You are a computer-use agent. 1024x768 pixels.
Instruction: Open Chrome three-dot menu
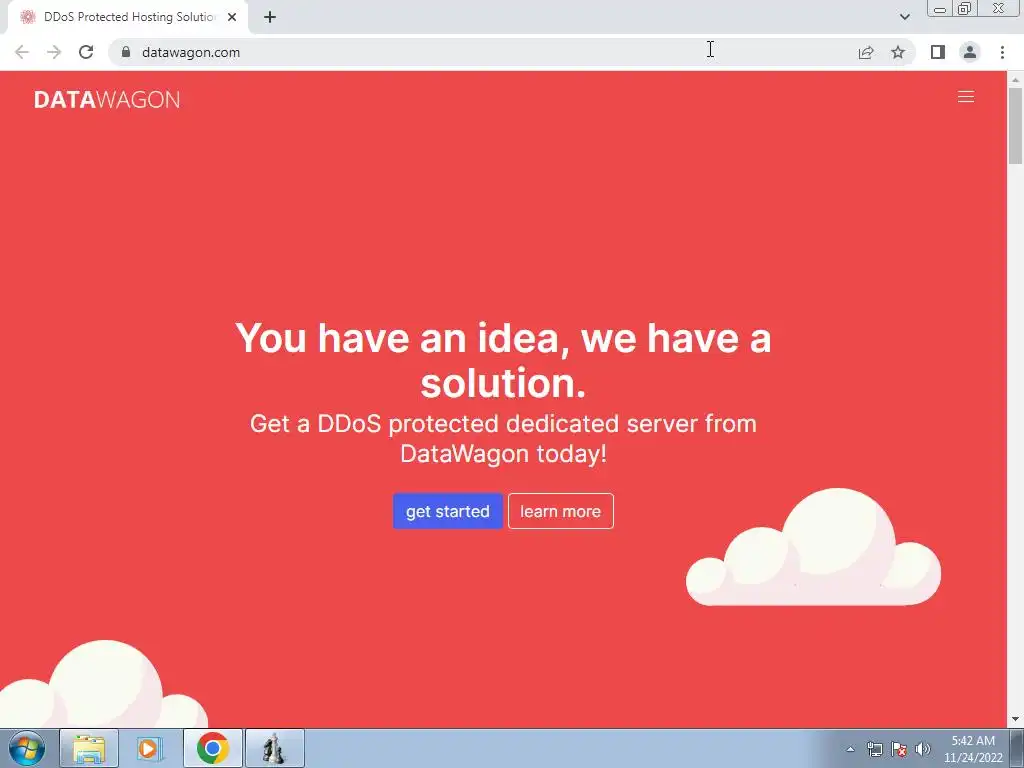tap(1002, 52)
